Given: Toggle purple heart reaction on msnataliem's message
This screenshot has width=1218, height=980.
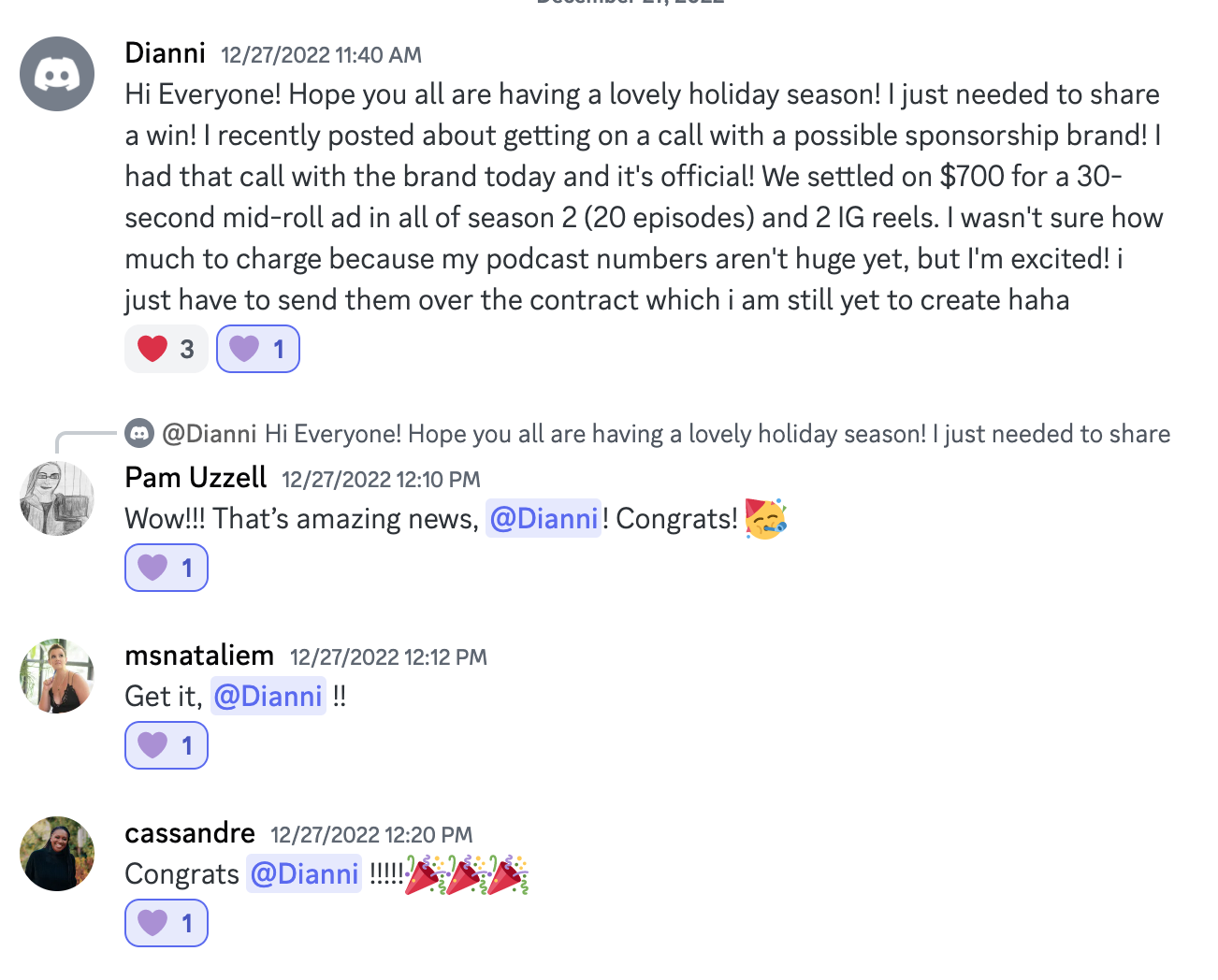Looking at the screenshot, I should (167, 745).
